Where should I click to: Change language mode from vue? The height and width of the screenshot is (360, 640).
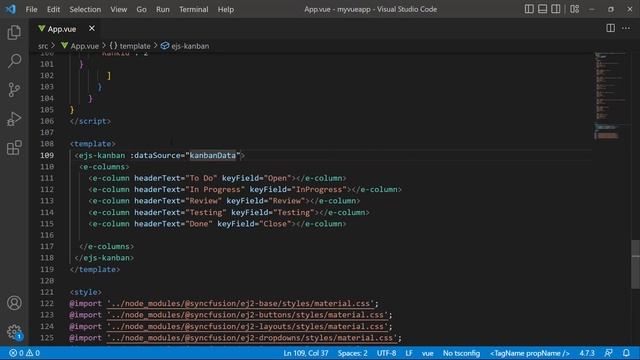(x=427, y=353)
